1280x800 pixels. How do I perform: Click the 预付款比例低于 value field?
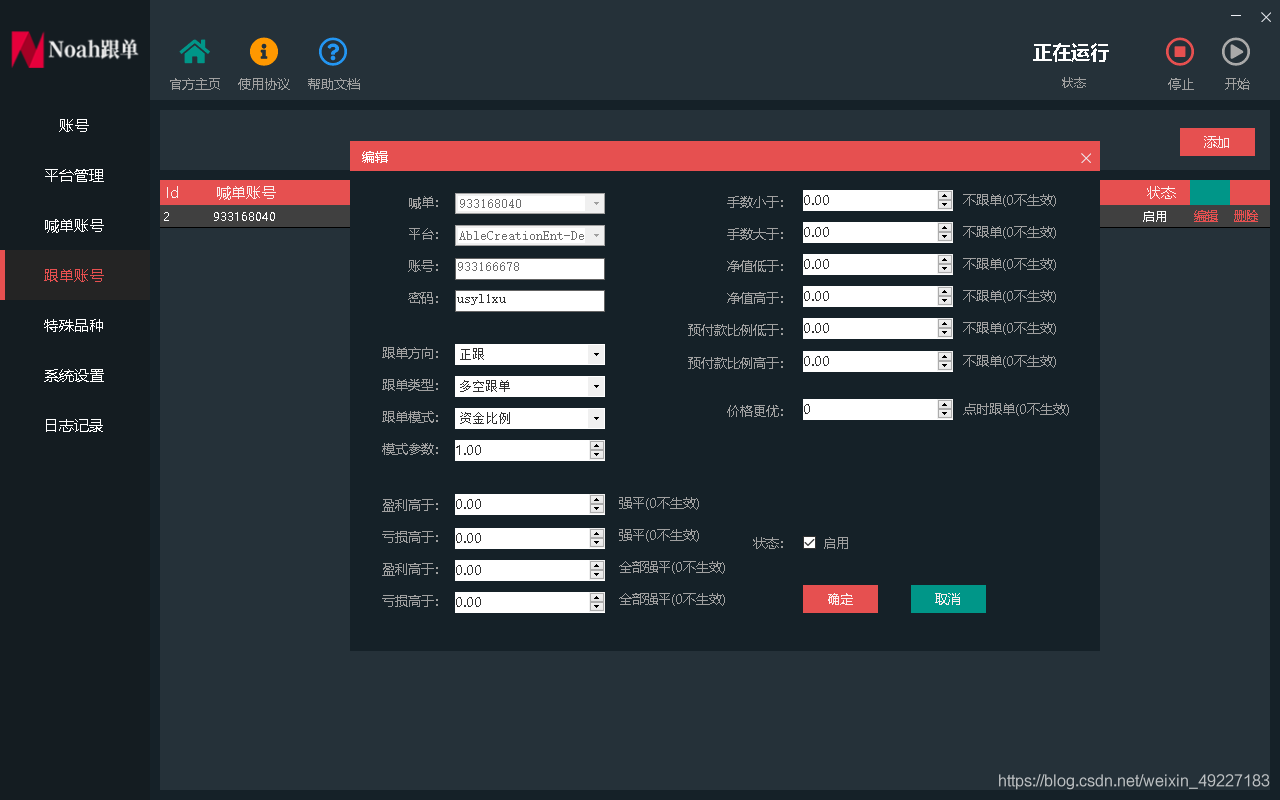[878, 328]
